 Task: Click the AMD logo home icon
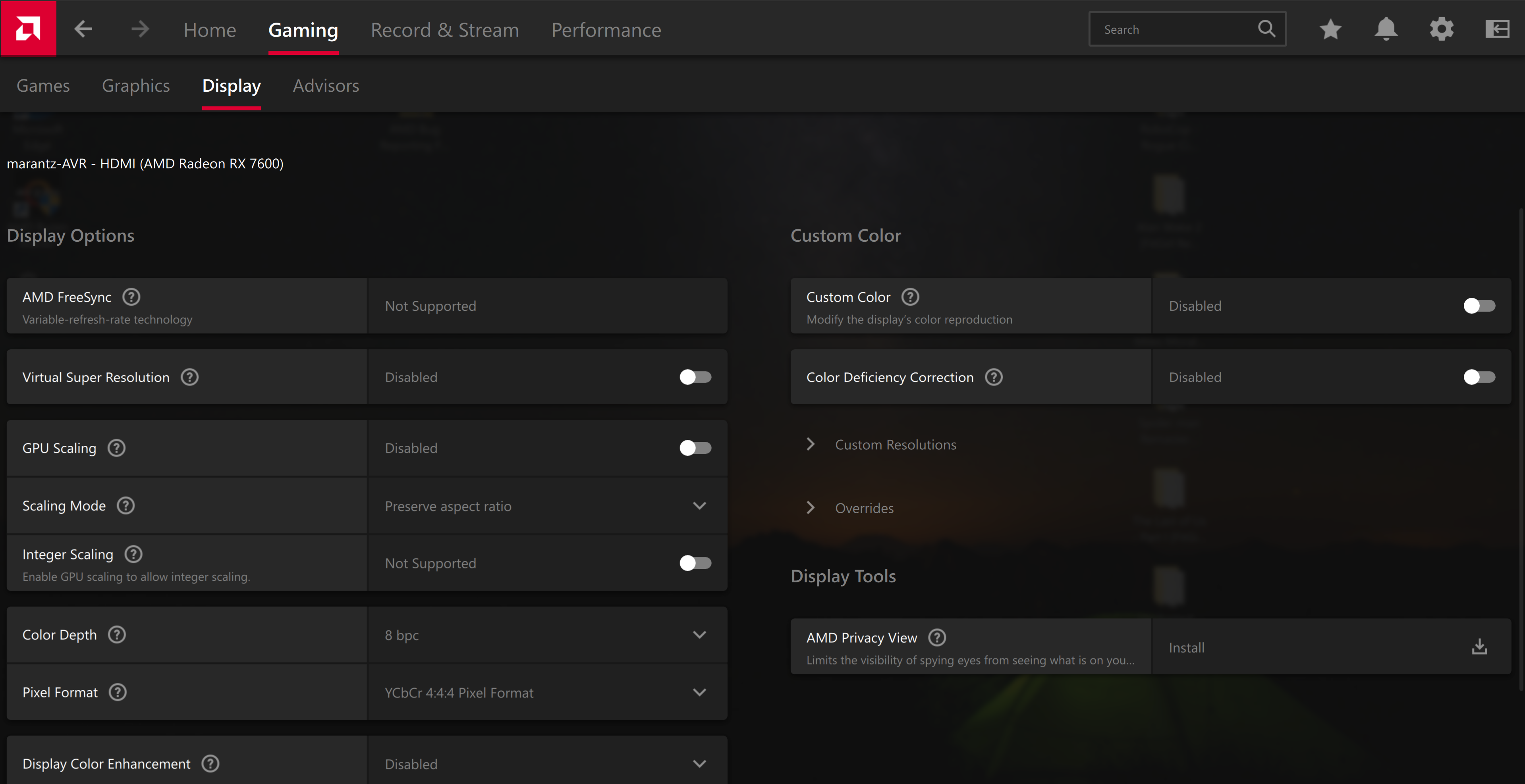point(28,29)
